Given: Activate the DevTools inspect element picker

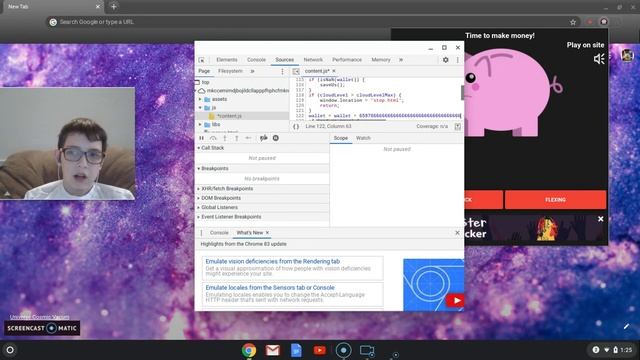Looking at the screenshot, I should pyautogui.click(x=201, y=60).
